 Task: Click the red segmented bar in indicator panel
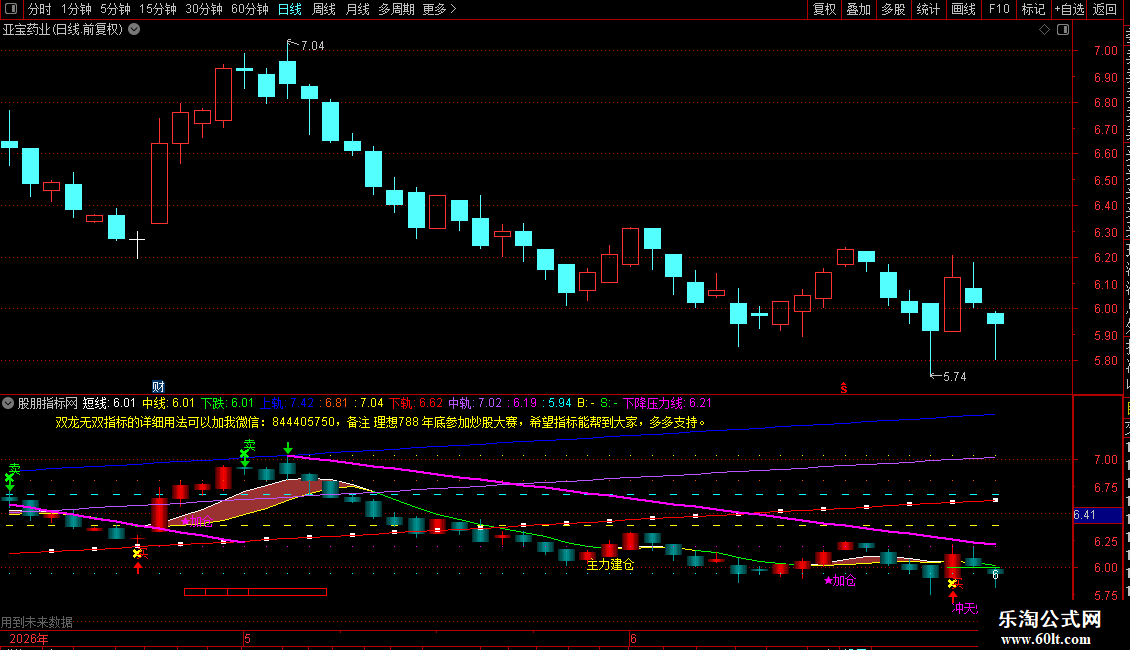(x=256, y=592)
